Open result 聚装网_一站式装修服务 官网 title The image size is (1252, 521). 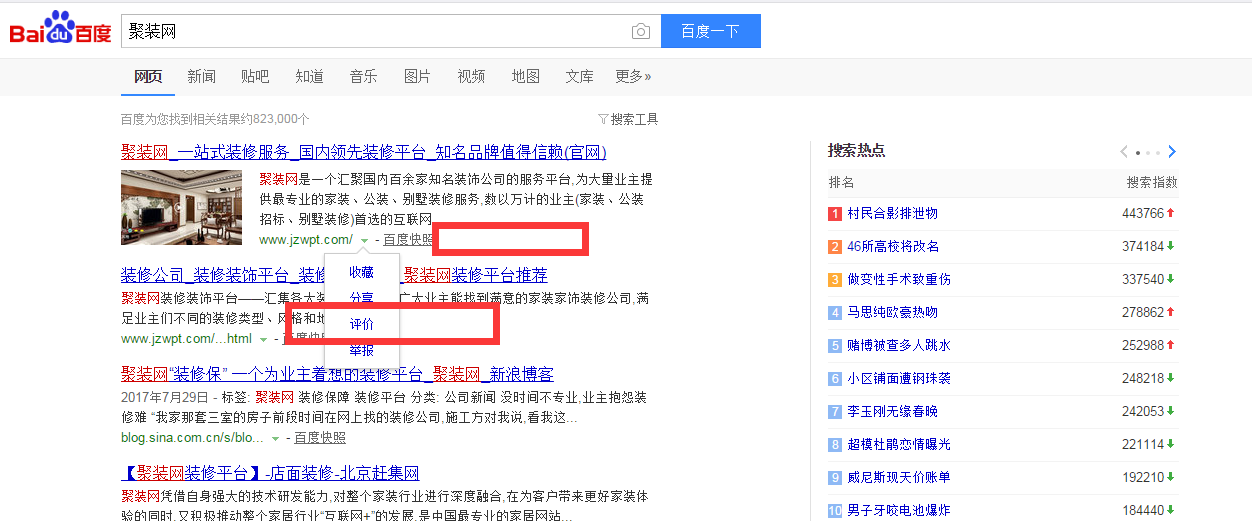tap(364, 152)
